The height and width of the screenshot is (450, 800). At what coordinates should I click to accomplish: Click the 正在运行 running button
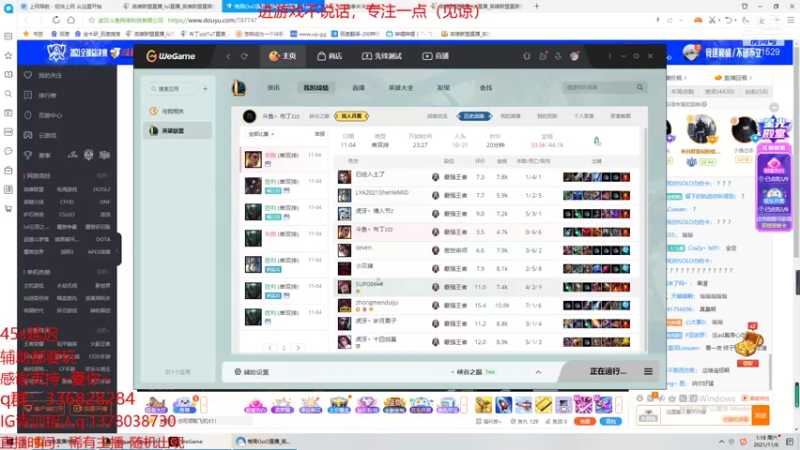click(x=608, y=371)
